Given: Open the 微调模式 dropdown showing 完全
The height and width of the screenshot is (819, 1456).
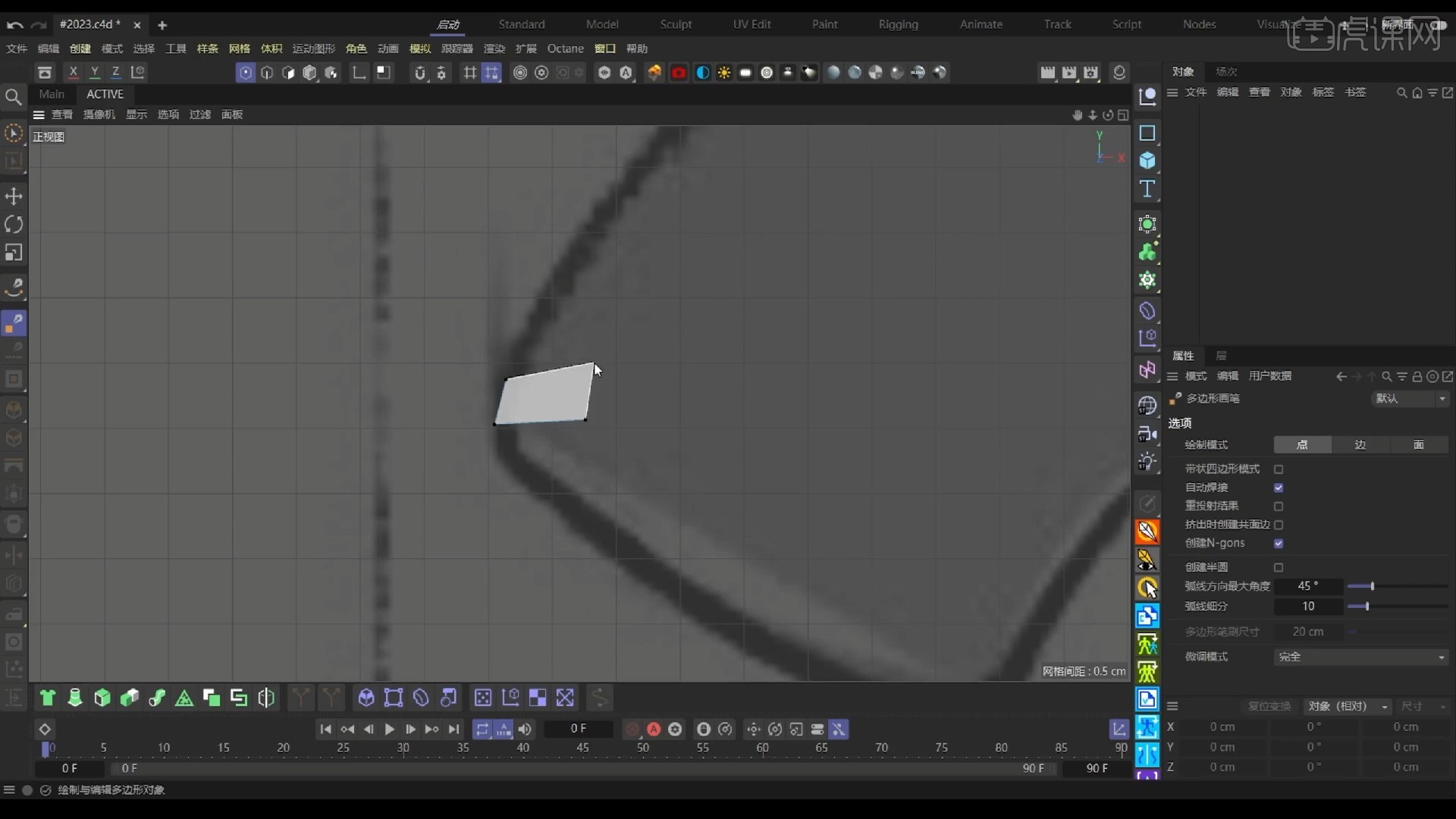Looking at the screenshot, I should tap(1360, 657).
